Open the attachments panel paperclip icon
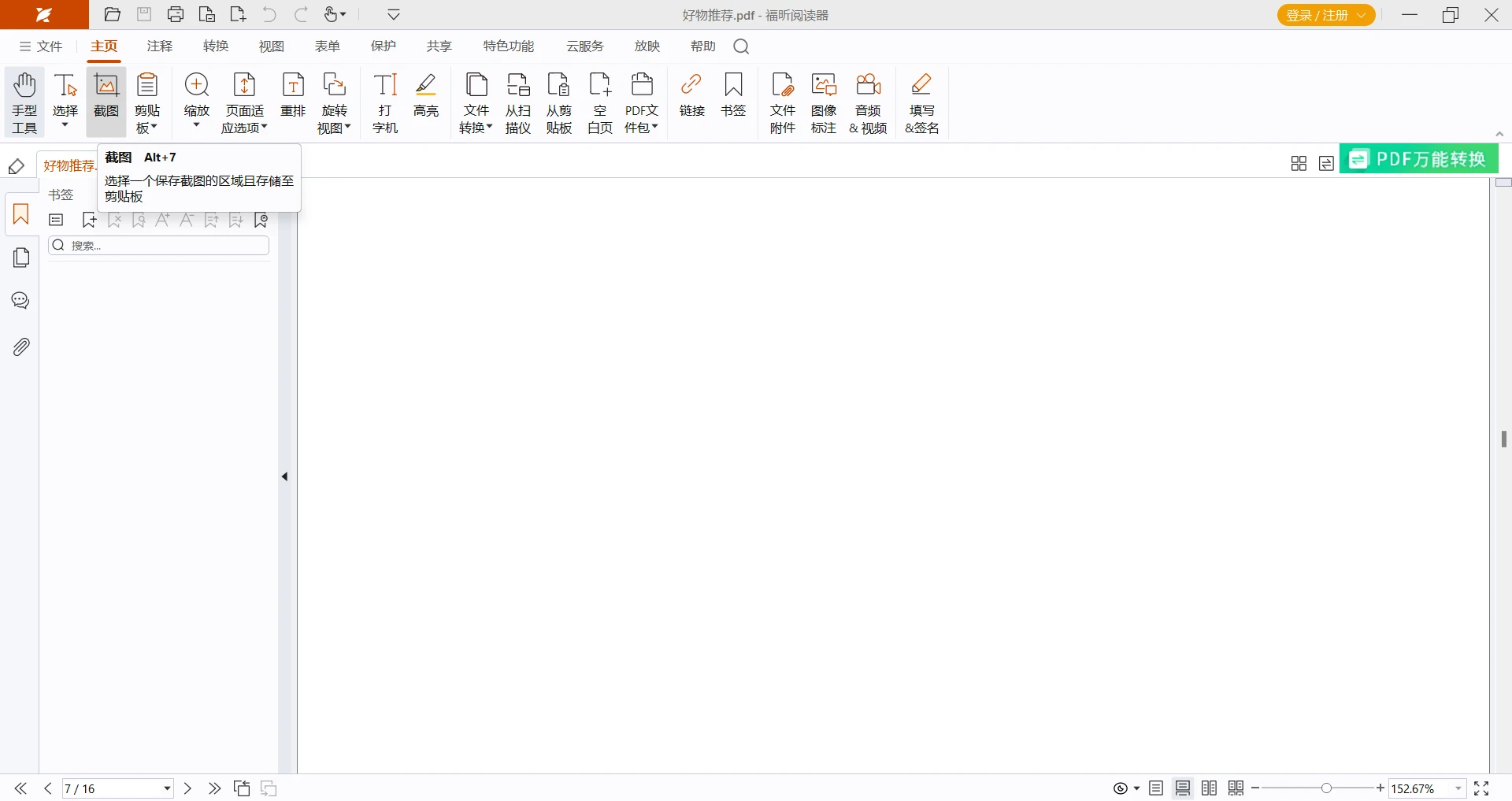1512x801 pixels. click(21, 347)
